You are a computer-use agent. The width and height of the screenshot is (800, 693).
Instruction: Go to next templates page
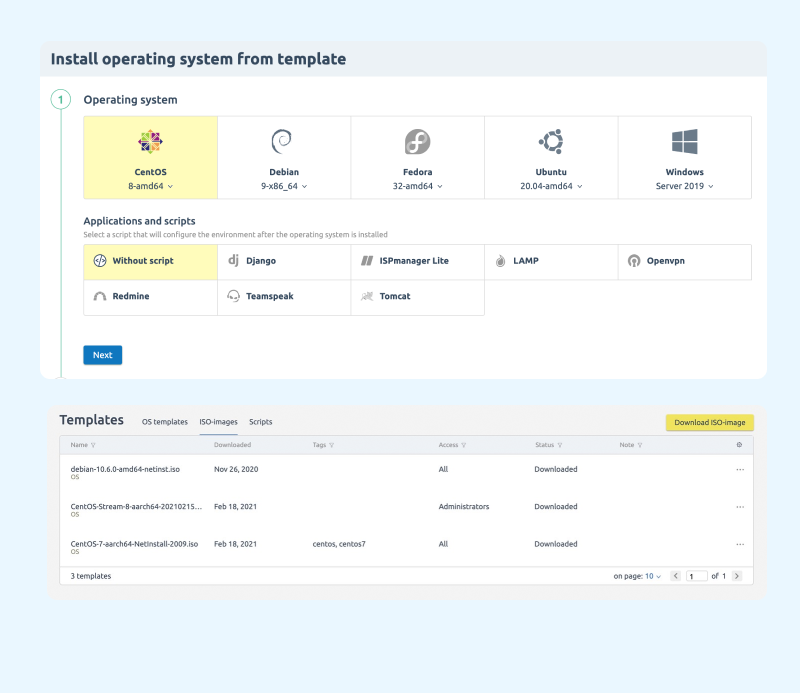coord(737,576)
